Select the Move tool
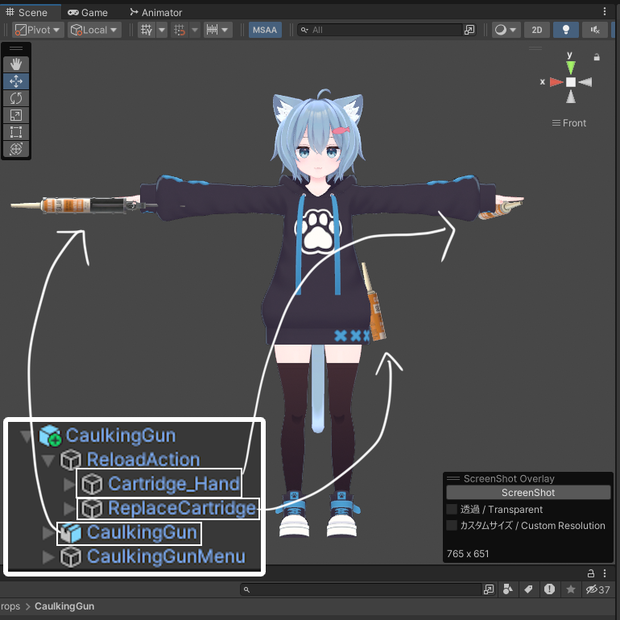Image resolution: width=620 pixels, height=620 pixels. (x=16, y=81)
